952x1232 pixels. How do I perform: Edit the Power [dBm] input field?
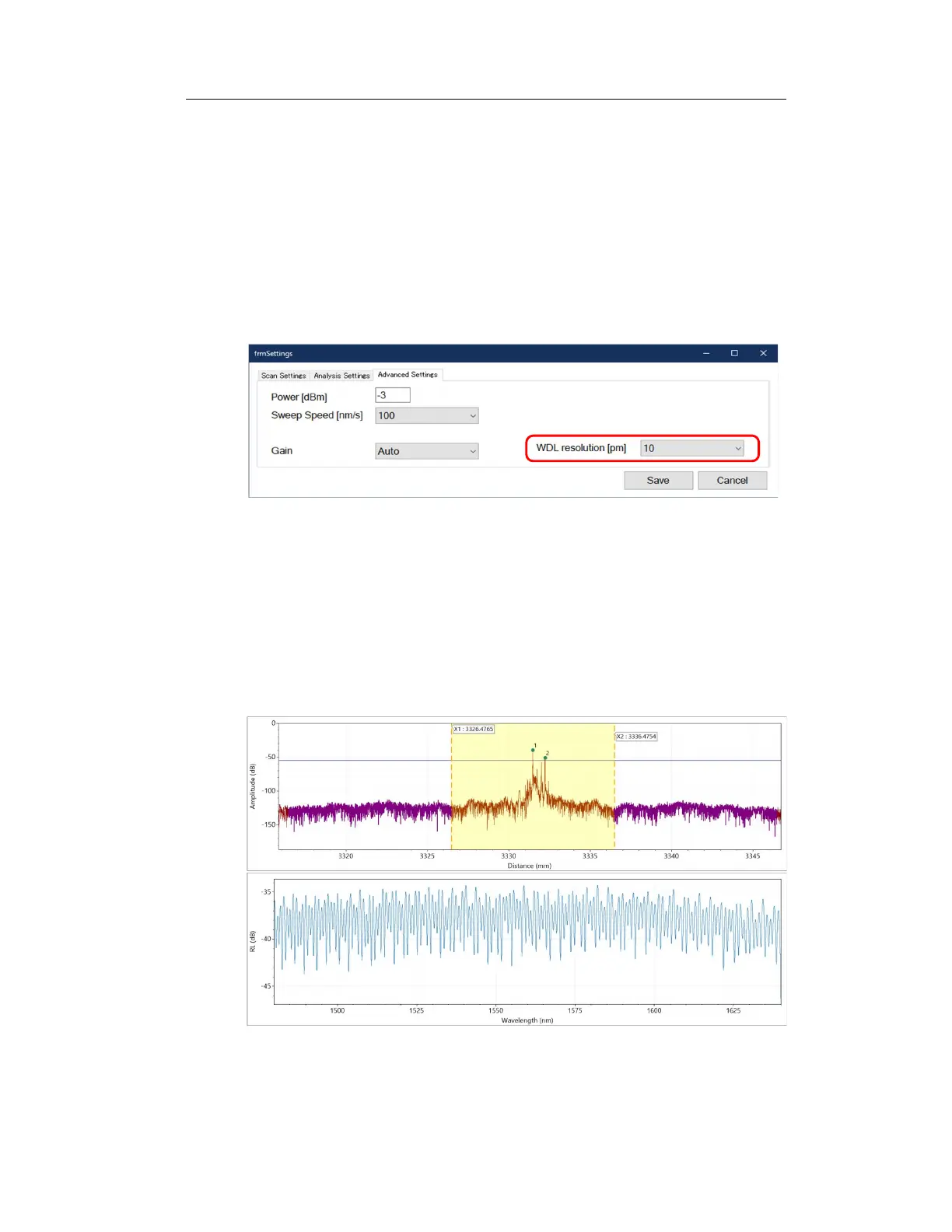coord(393,396)
